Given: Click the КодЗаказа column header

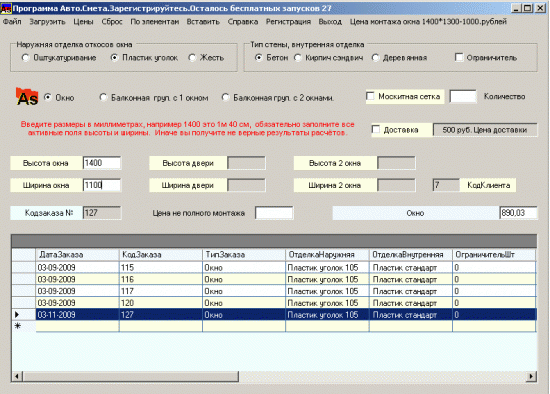Looking at the screenshot, I should pyautogui.click(x=161, y=255).
